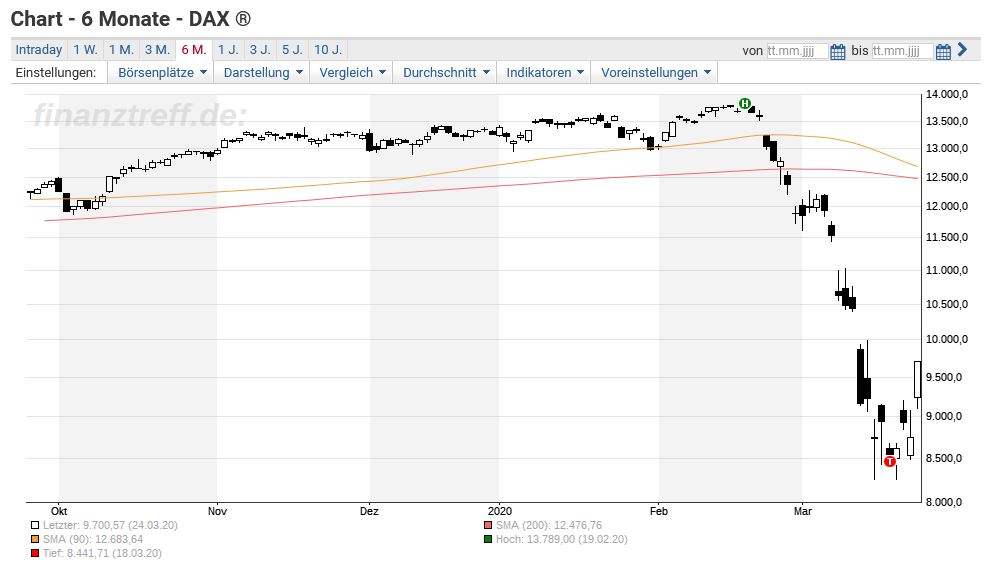989x572 pixels.
Task: Open the Indikatoren dropdown
Action: [544, 73]
